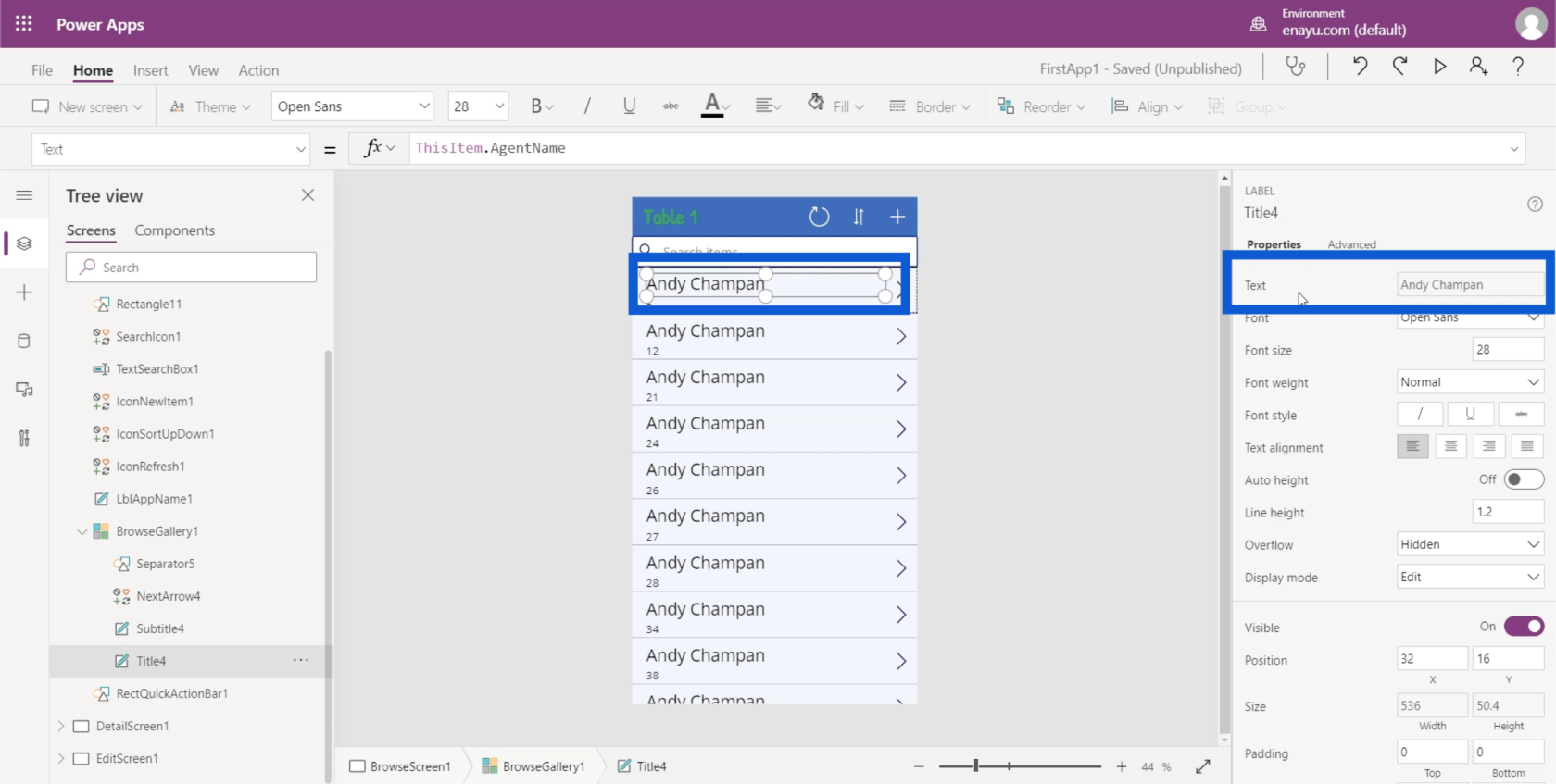Switch to the Advanced properties tab
The height and width of the screenshot is (784, 1556).
point(1351,244)
